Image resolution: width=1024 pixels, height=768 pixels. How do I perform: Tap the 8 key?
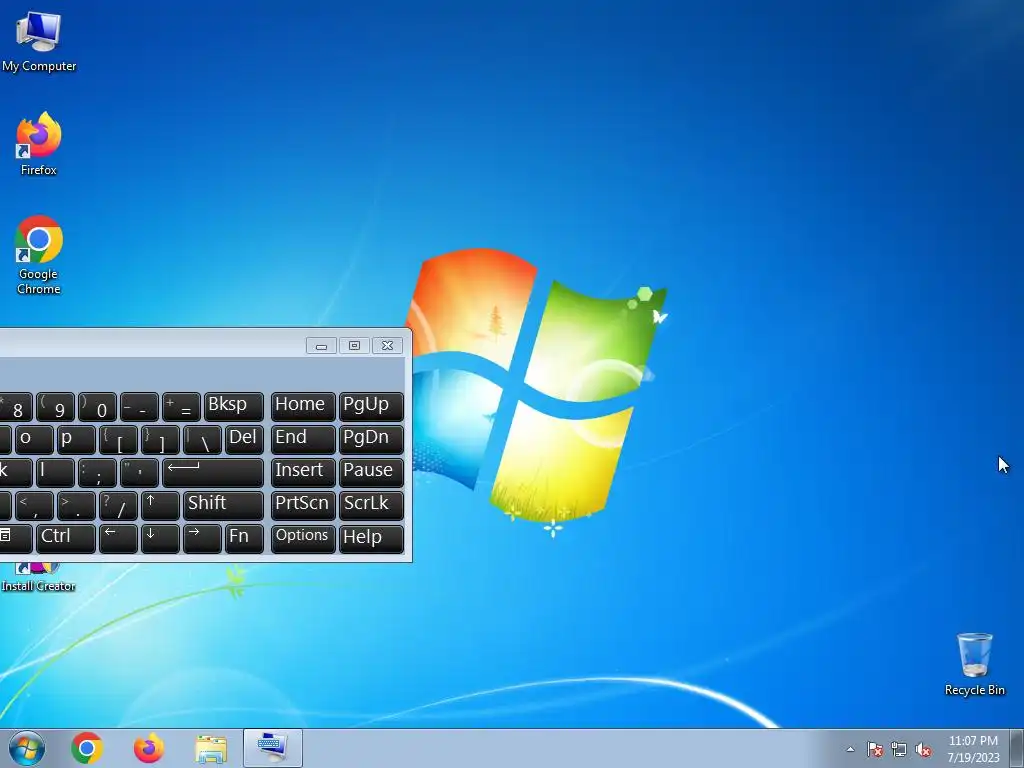point(16,406)
